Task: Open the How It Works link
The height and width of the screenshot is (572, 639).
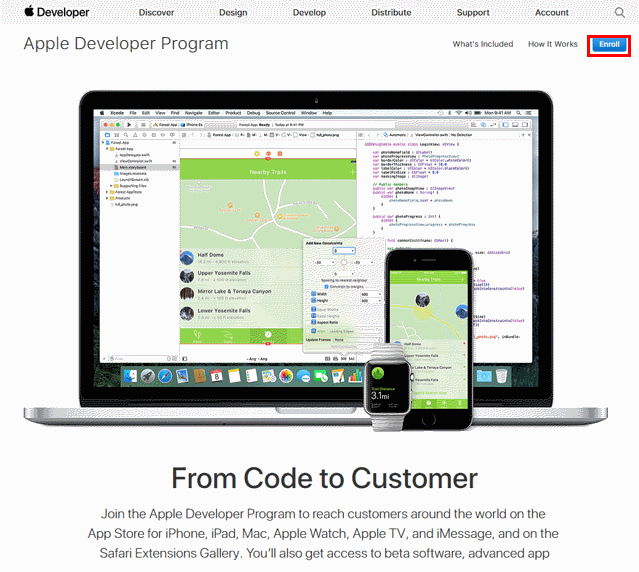Action: click(553, 44)
